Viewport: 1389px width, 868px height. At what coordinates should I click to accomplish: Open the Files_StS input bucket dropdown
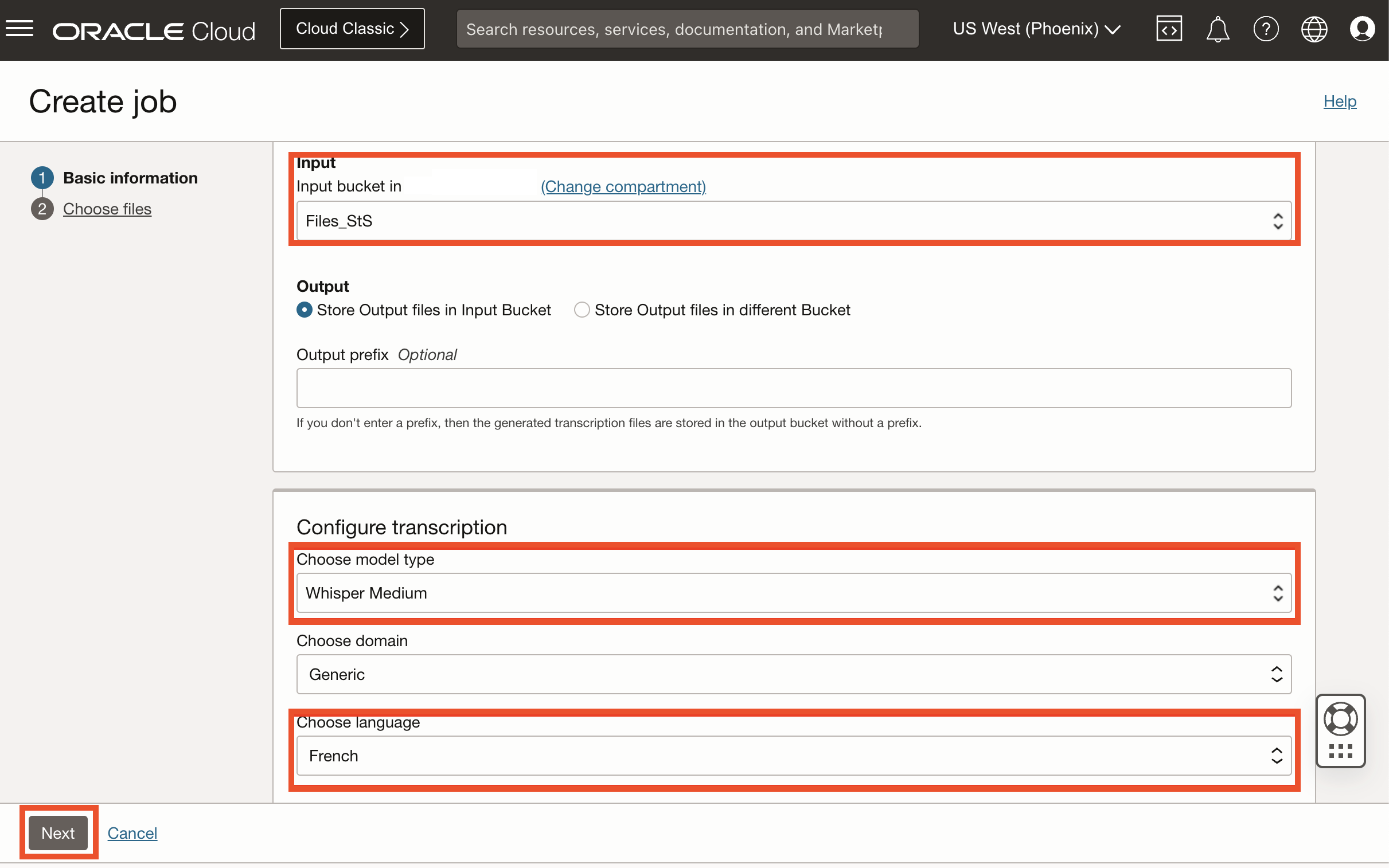[793, 221]
